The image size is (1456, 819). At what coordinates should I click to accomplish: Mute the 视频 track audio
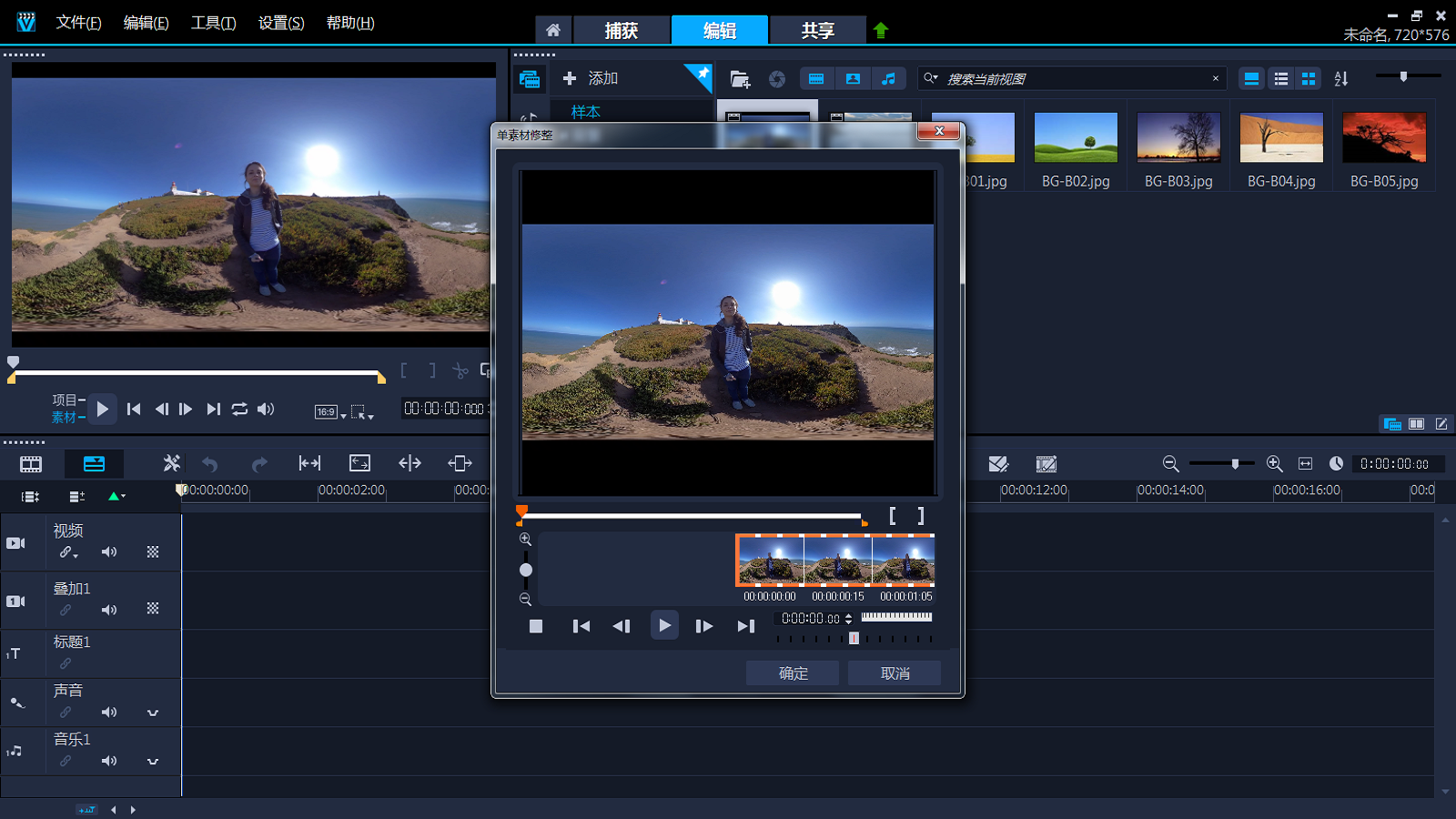pos(109,552)
